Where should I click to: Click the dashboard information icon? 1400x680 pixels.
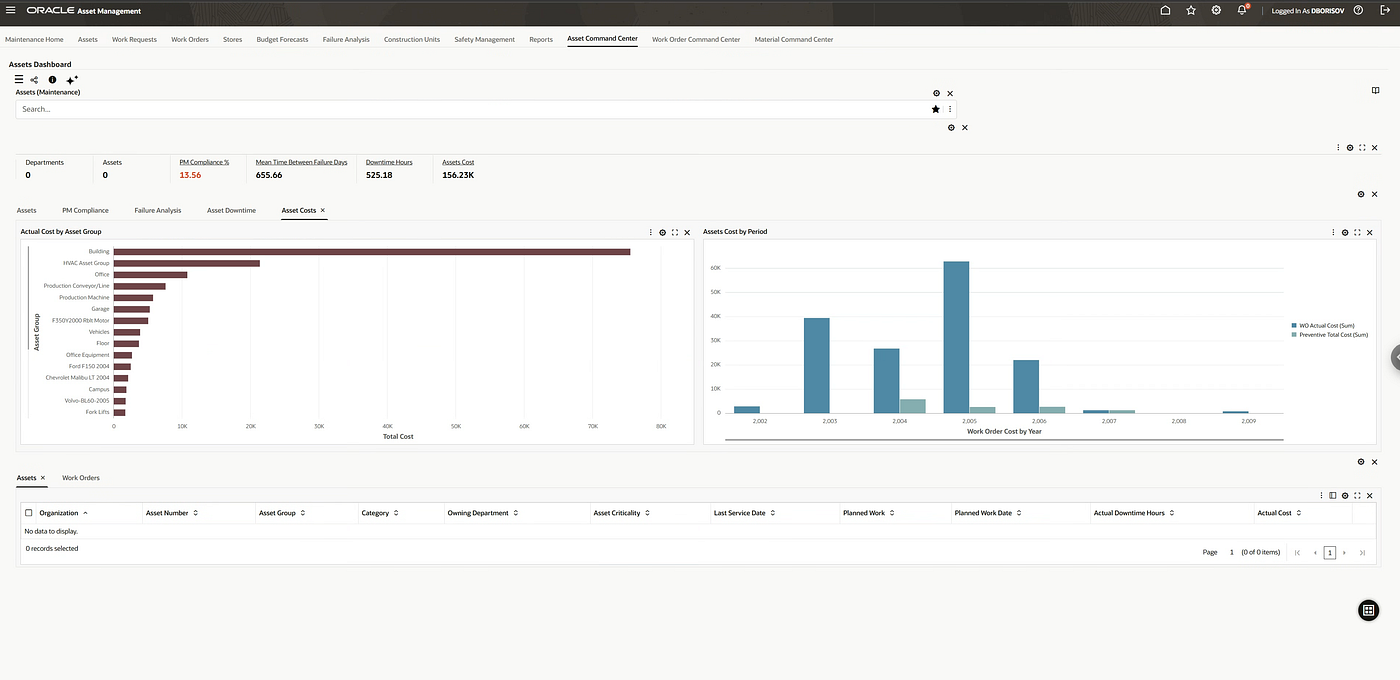coord(52,79)
